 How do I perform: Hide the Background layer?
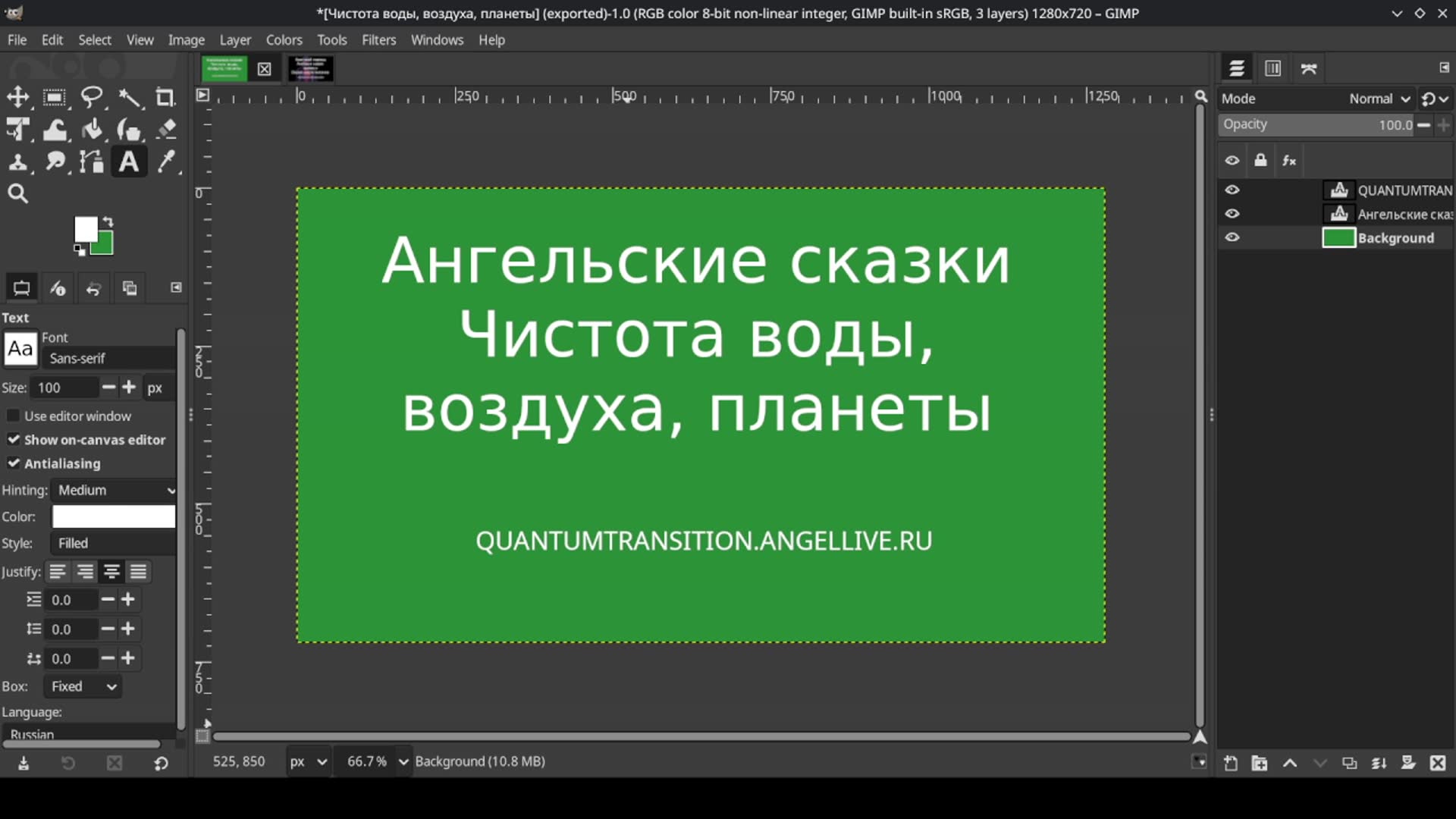tap(1232, 237)
